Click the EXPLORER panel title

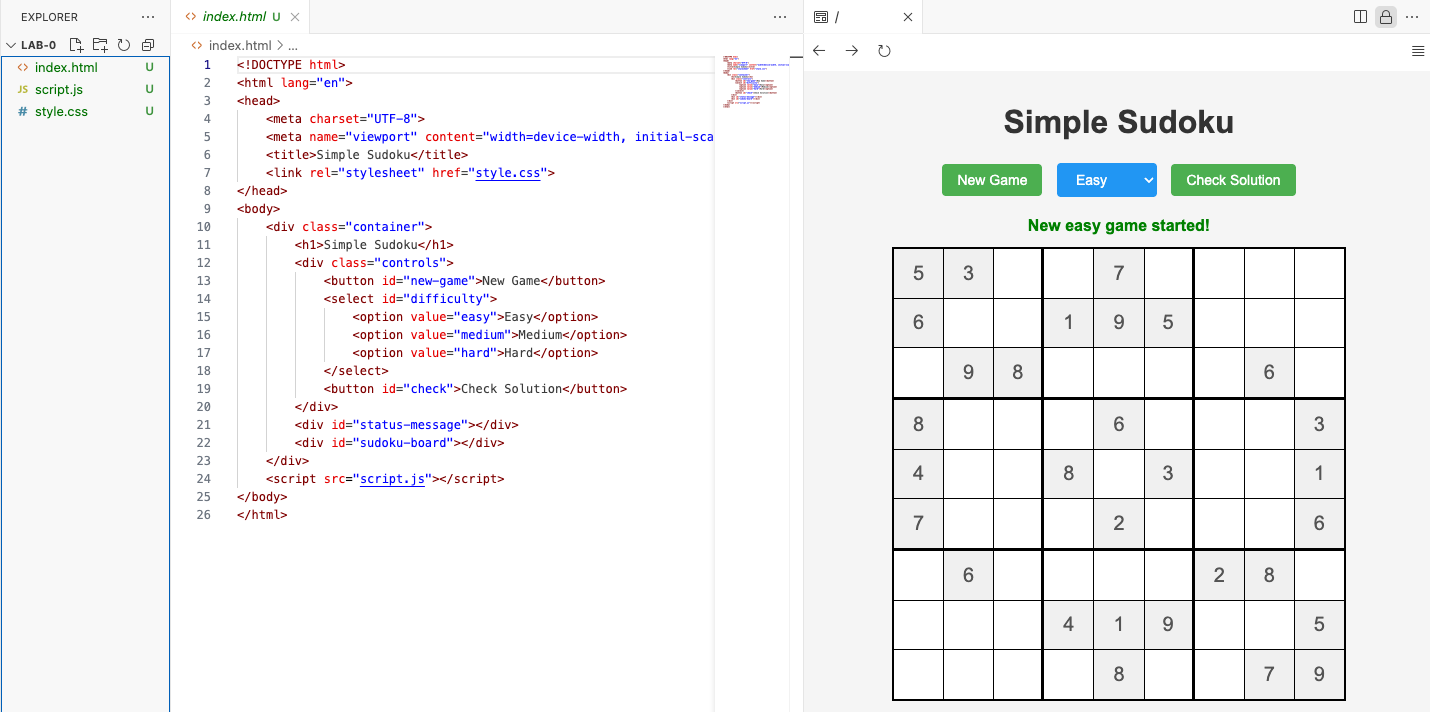click(x=49, y=17)
